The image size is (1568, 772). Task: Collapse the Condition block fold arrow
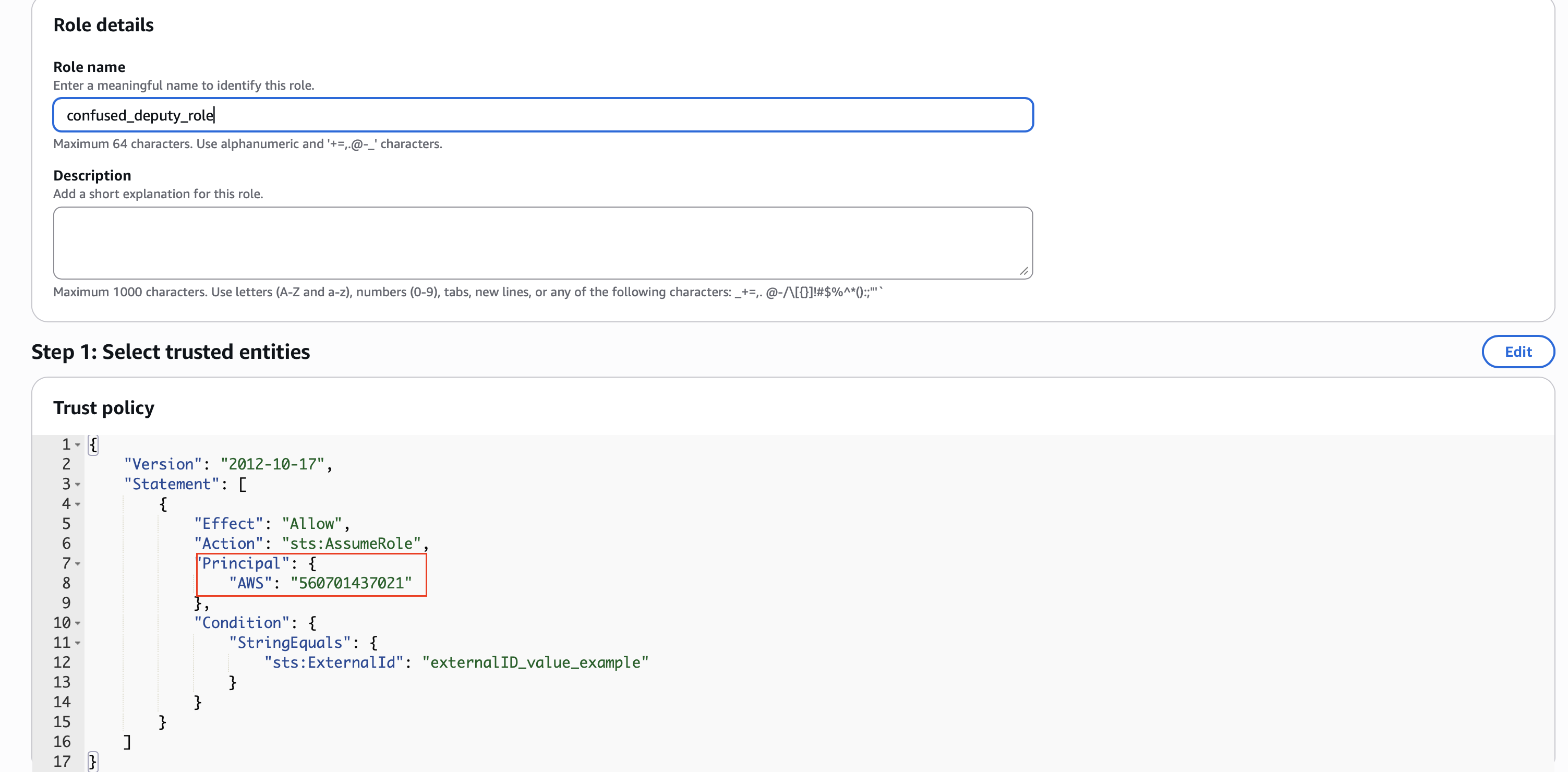(x=77, y=622)
